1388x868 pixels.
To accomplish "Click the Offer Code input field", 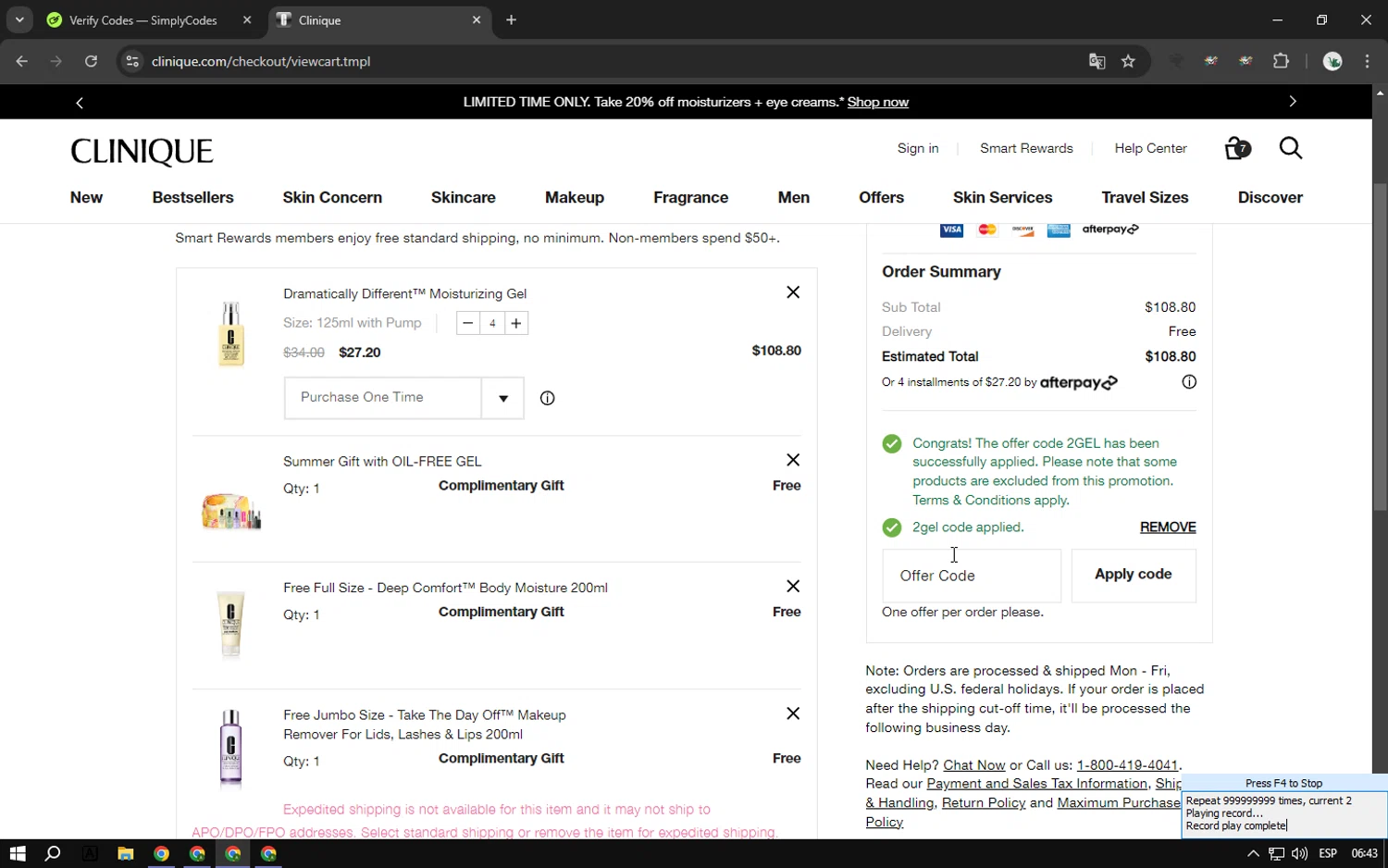I will [x=972, y=576].
